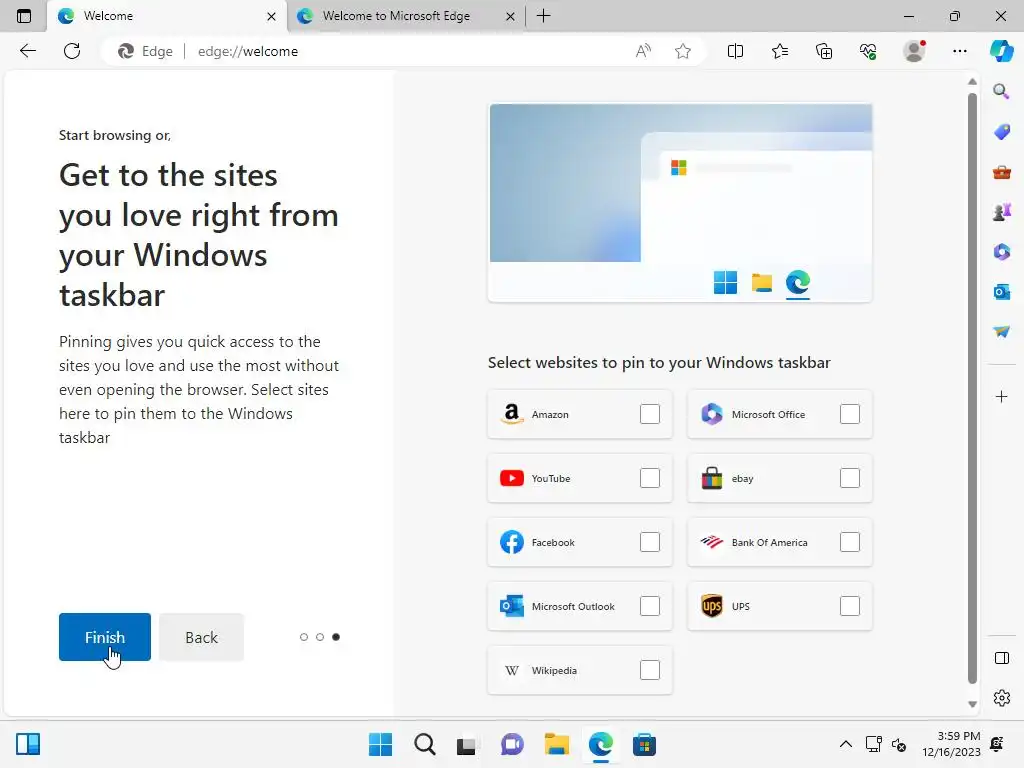1024x768 pixels.
Task: Open sidebar settings gear
Action: [1001, 698]
